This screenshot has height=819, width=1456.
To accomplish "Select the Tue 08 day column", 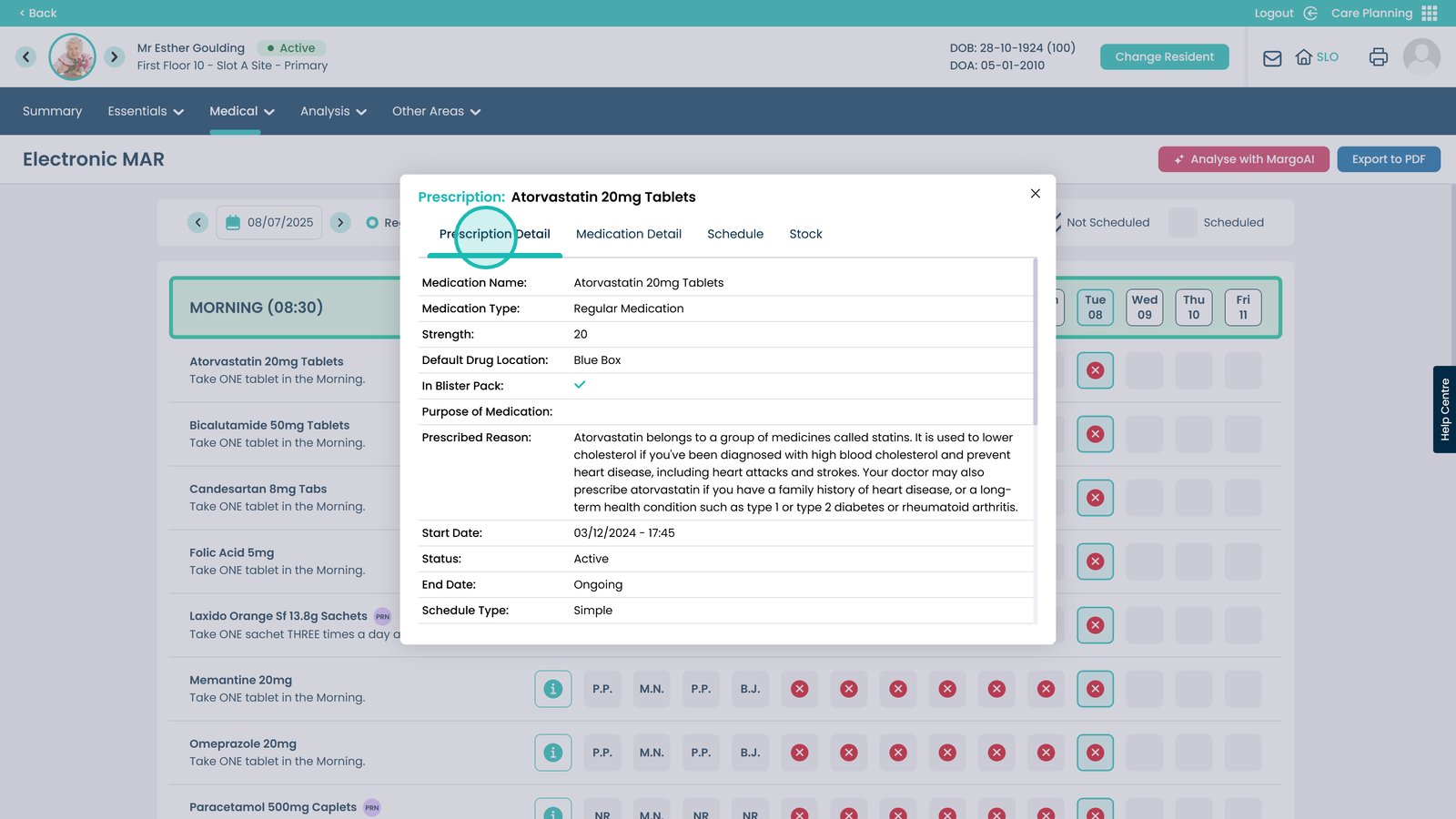I will point(1095,308).
